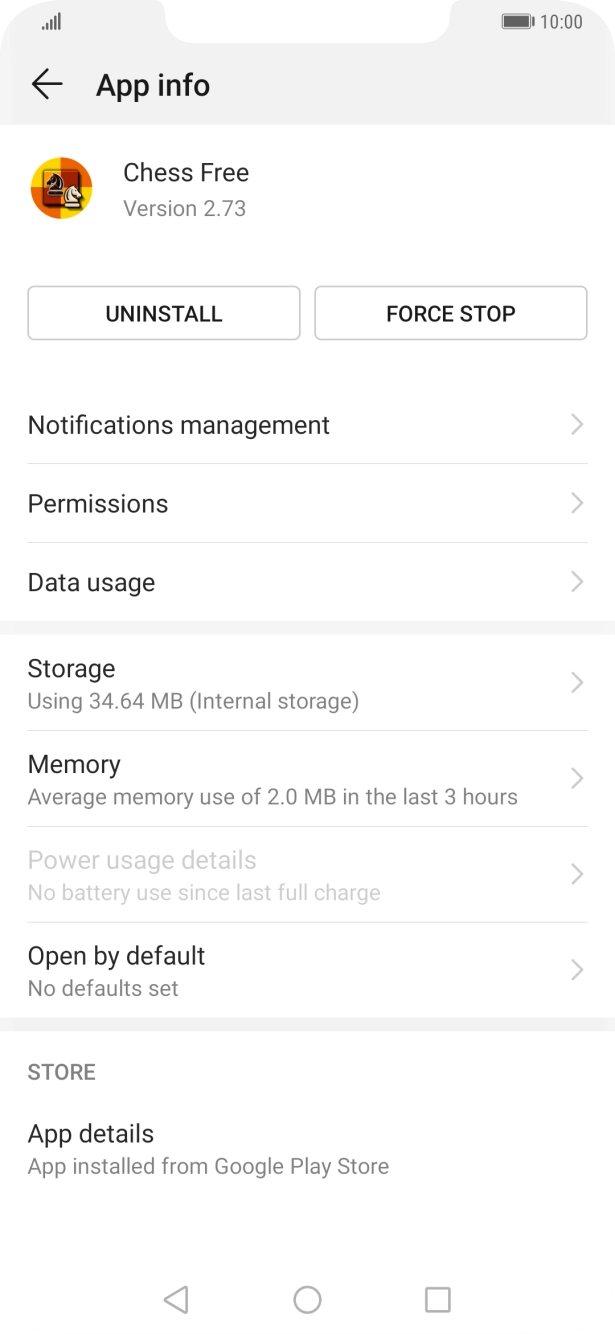Select the Power usage details row
This screenshot has width=615, height=1334.
pos(204,875)
